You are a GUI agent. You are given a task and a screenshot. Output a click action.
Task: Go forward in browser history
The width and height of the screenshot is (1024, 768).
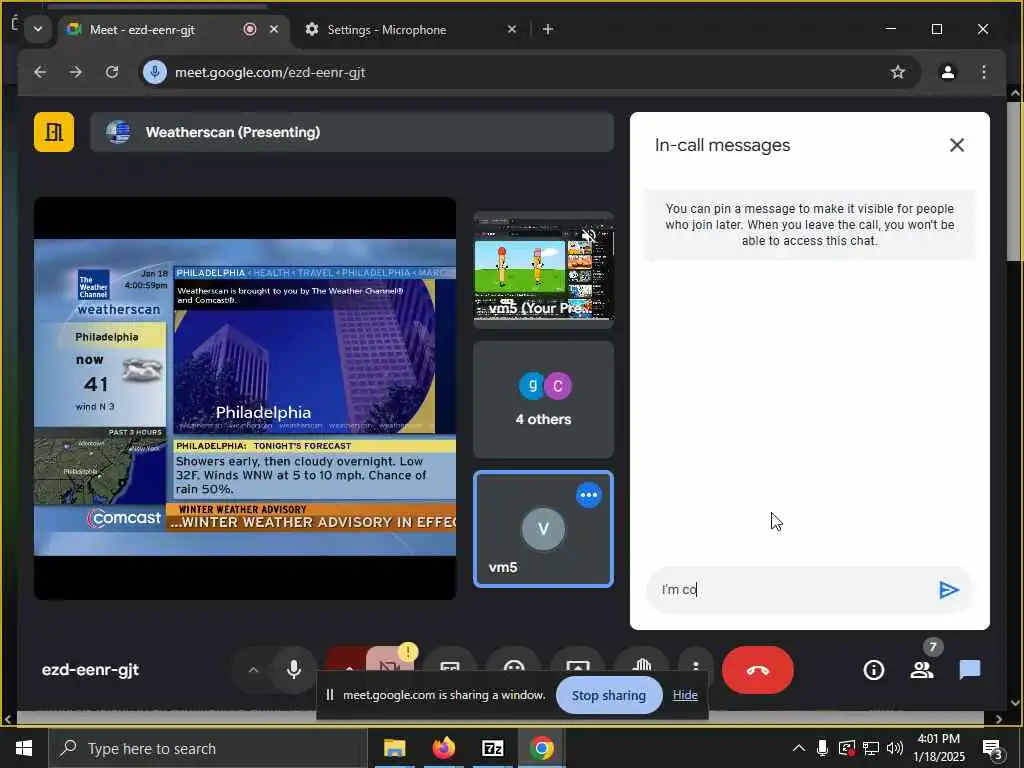coord(76,72)
